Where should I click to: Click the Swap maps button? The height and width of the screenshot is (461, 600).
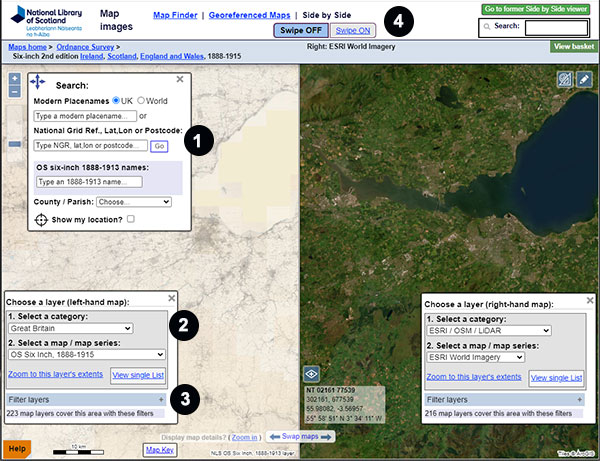pos(300,437)
